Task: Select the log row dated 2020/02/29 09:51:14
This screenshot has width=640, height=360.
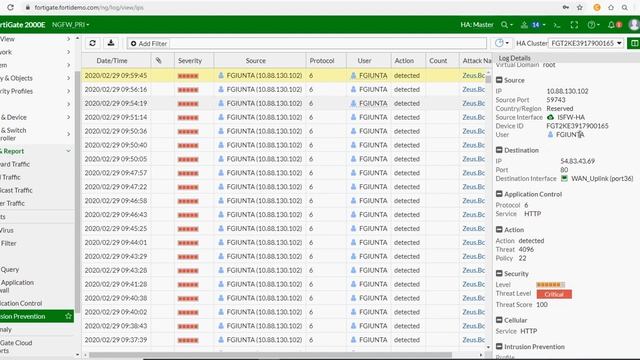Action: [x=284, y=117]
